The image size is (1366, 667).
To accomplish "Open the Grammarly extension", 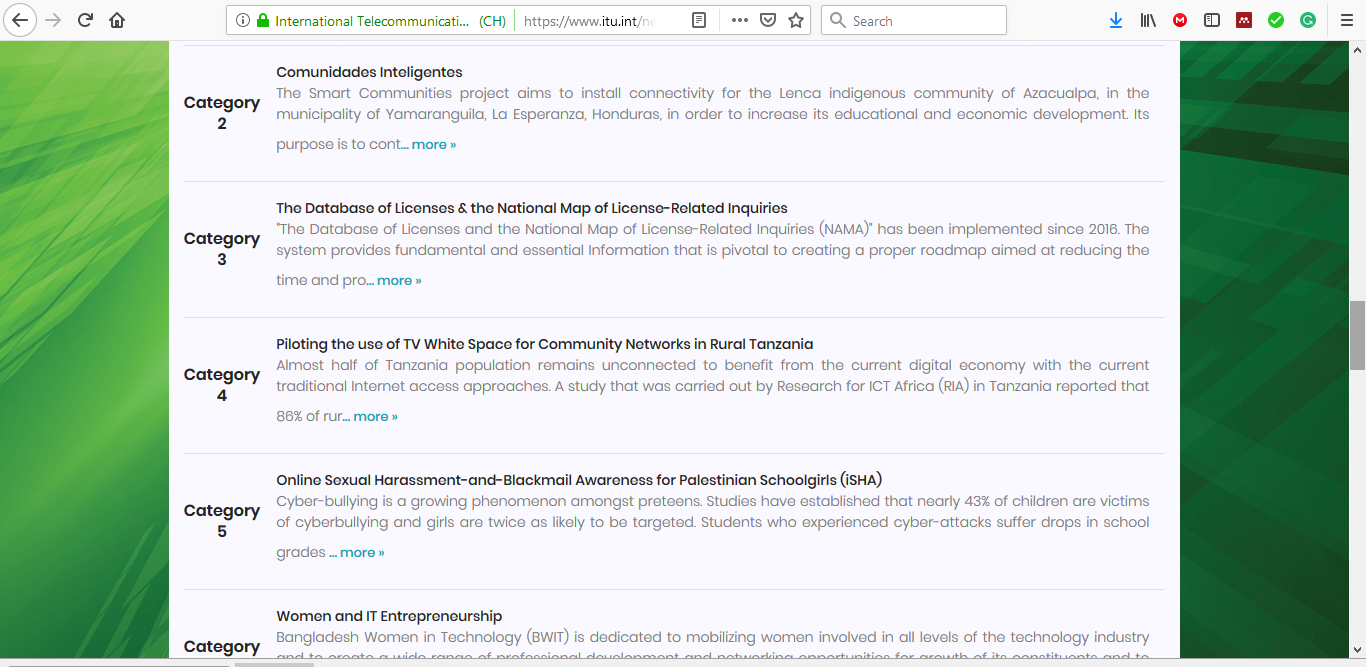I will tap(1308, 20).
